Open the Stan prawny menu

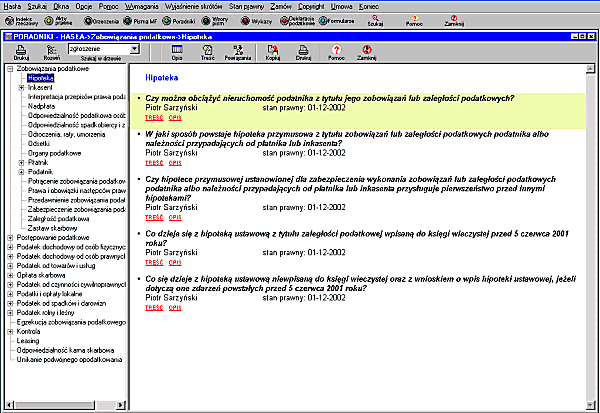[x=246, y=5]
